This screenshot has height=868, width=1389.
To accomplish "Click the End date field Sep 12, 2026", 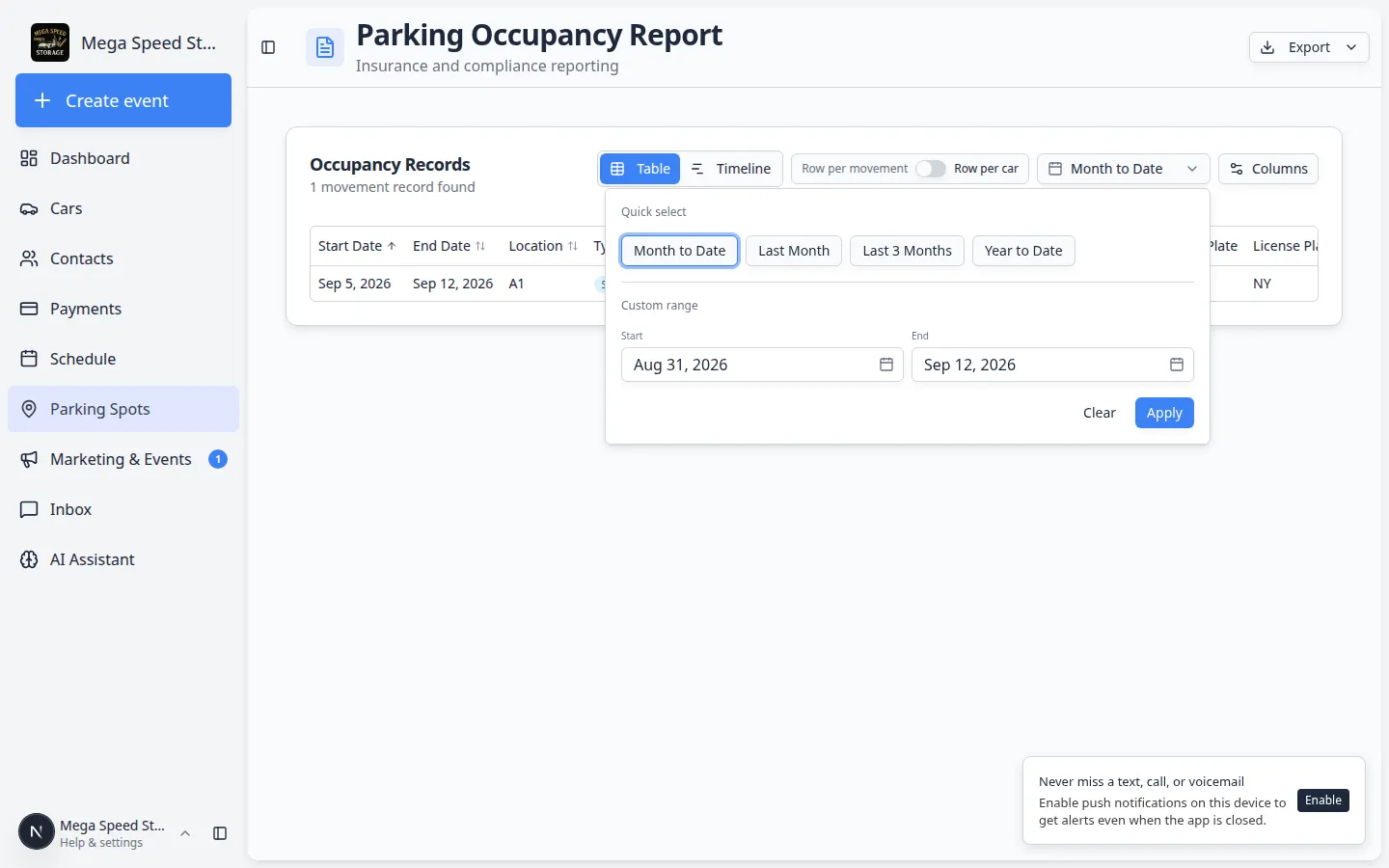I will pos(1052,365).
